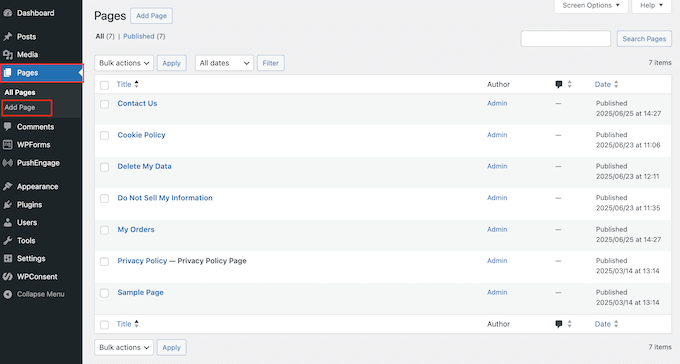This screenshot has height=364, width=680.
Task: Click Admin author link in Sample Page row
Action: pos(497,292)
